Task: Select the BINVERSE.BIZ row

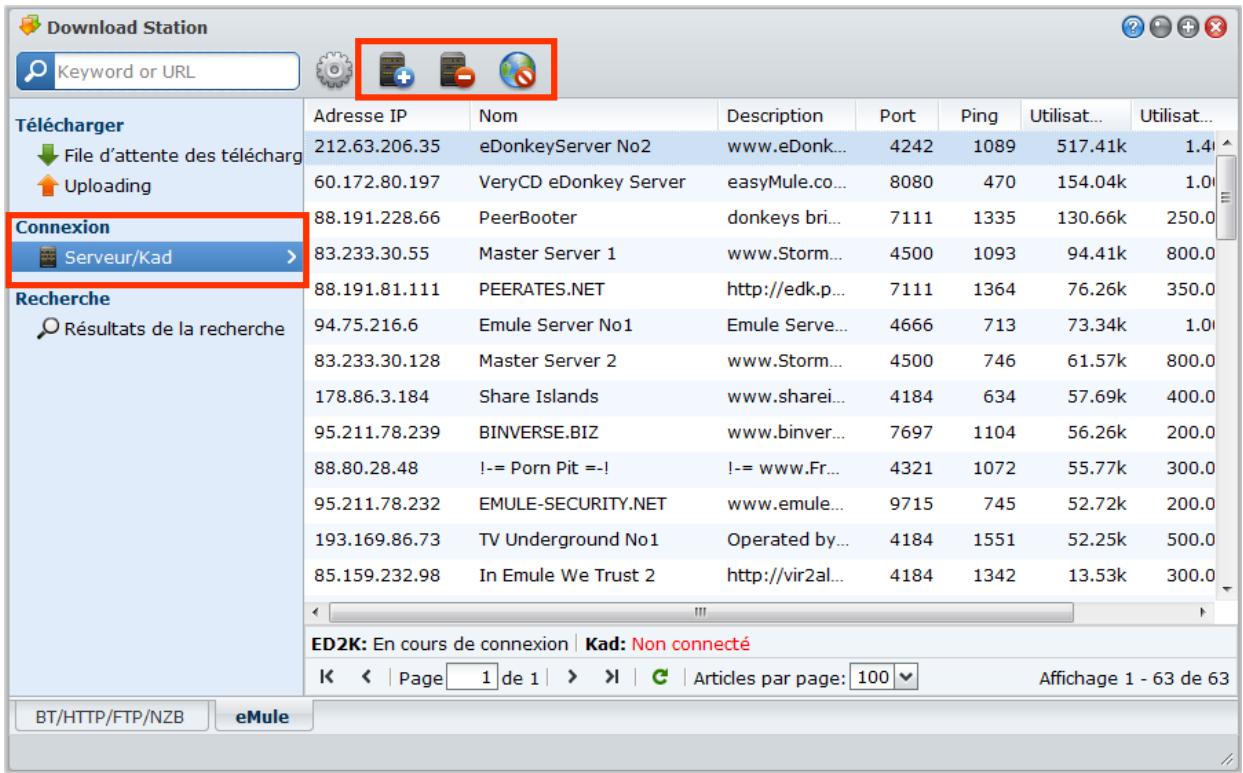Action: pyautogui.click(x=759, y=432)
